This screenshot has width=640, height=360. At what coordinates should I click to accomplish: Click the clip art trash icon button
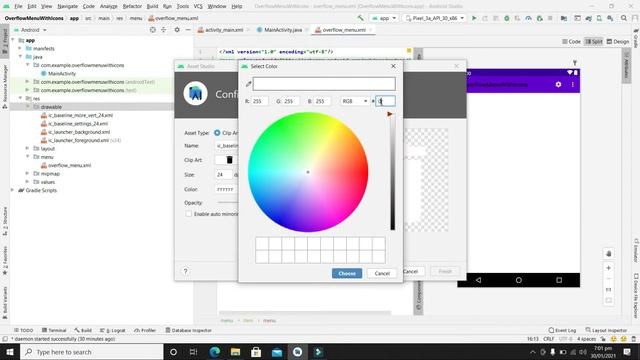click(229, 160)
